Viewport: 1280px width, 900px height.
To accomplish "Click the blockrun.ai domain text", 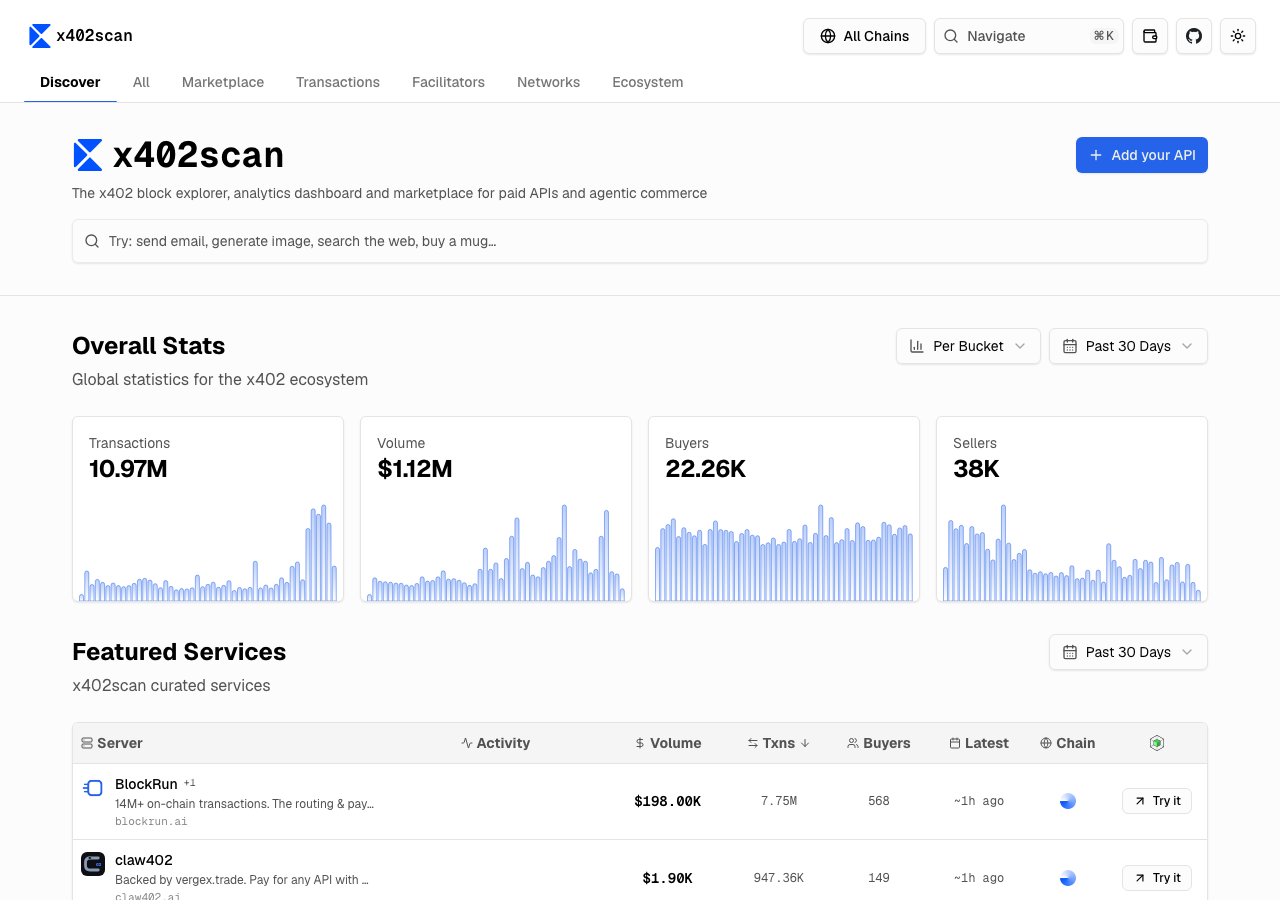I will (151, 822).
